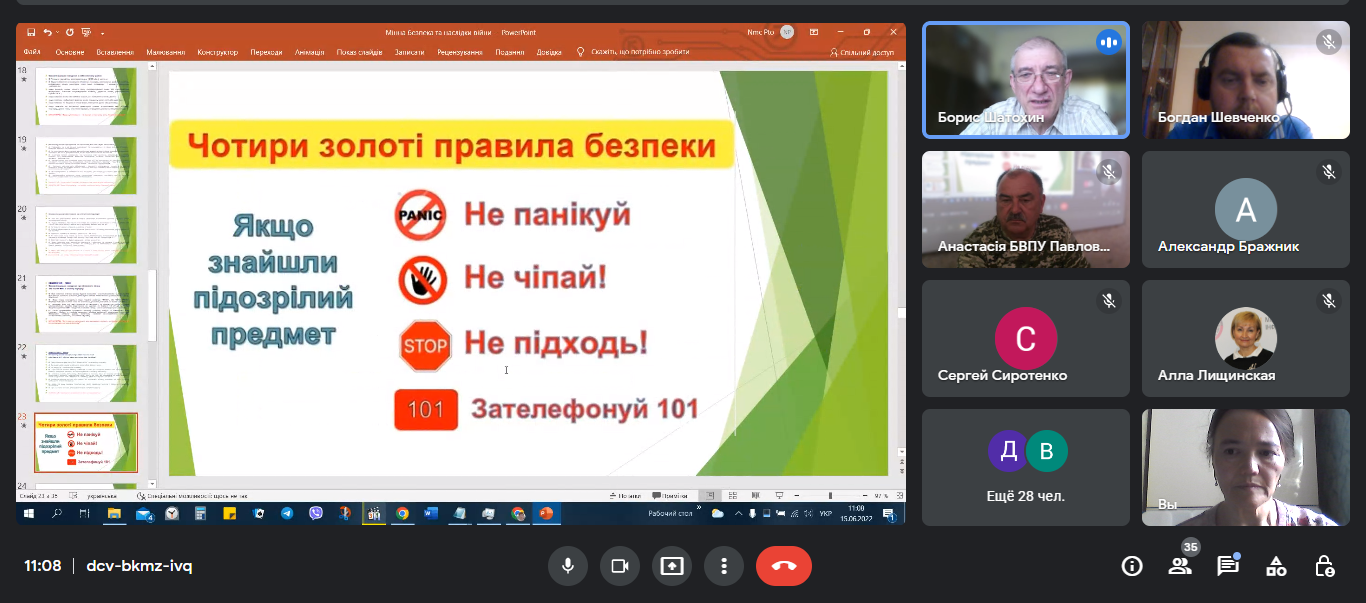Open the three-dot more options menu
The width and height of the screenshot is (1366, 603).
pyautogui.click(x=723, y=566)
